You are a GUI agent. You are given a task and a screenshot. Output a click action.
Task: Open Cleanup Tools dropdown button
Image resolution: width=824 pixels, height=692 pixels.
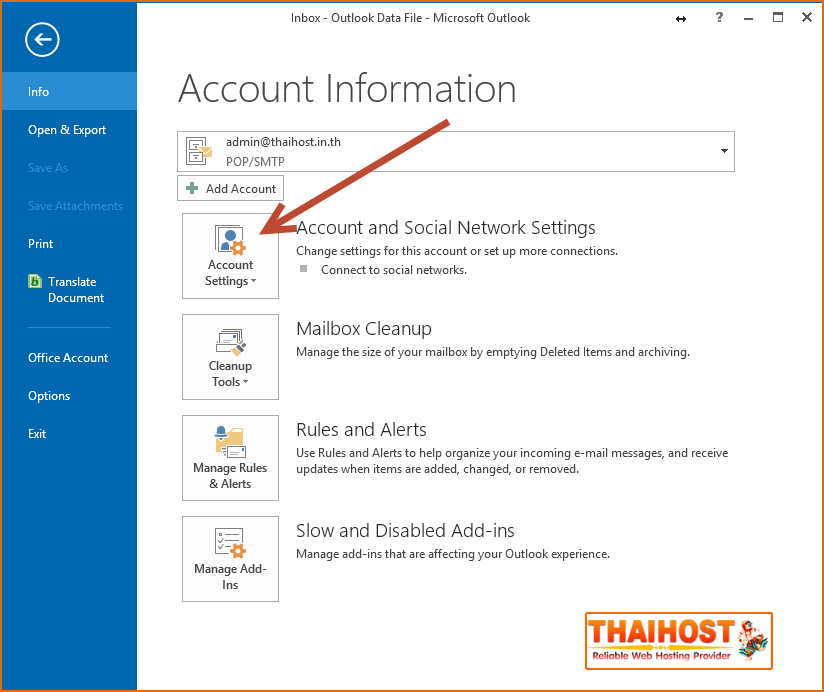click(x=230, y=357)
